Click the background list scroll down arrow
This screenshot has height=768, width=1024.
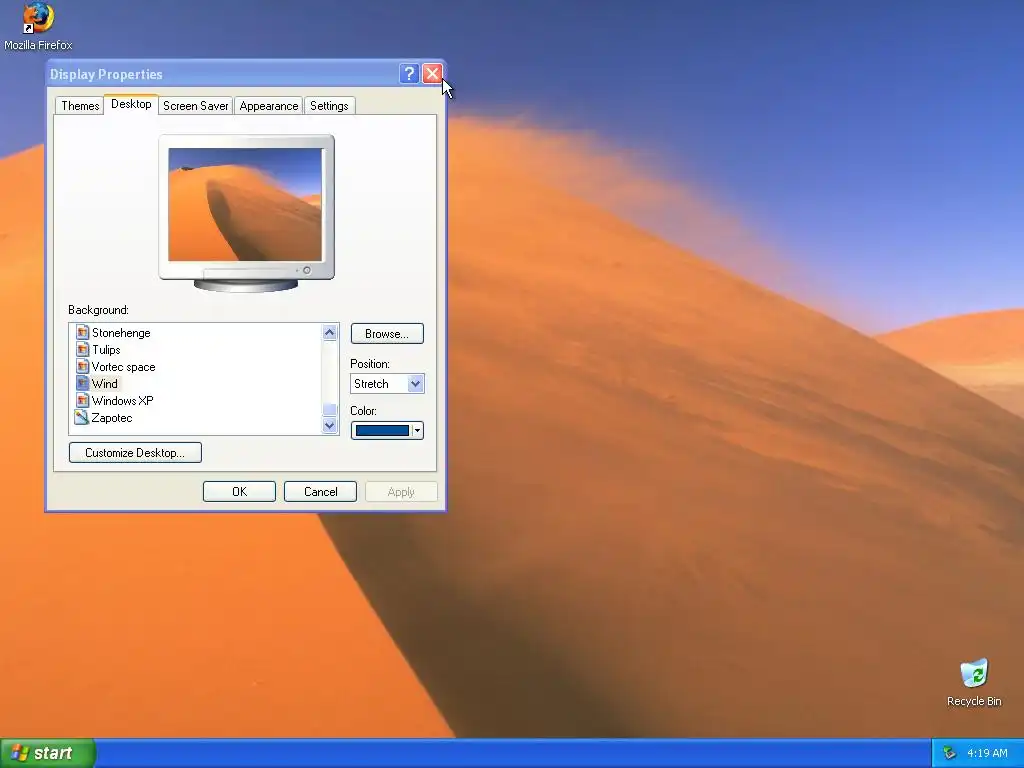click(x=330, y=425)
